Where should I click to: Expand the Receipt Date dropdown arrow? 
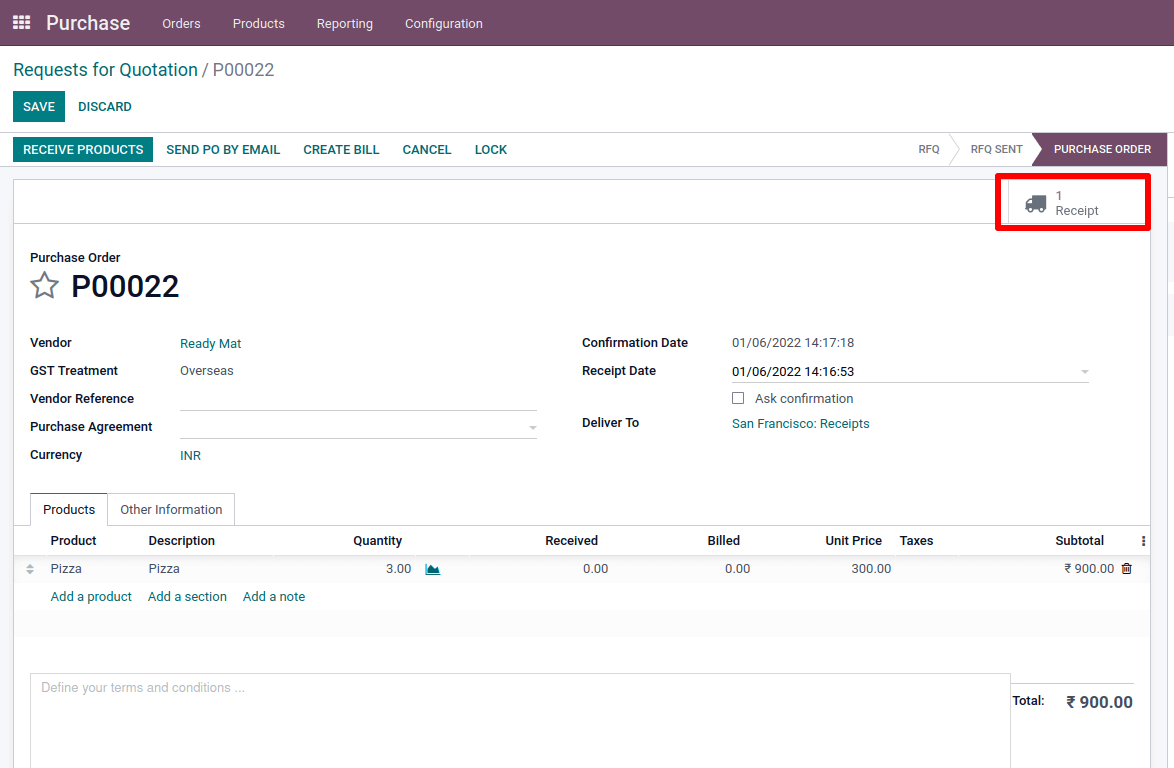(x=1084, y=372)
